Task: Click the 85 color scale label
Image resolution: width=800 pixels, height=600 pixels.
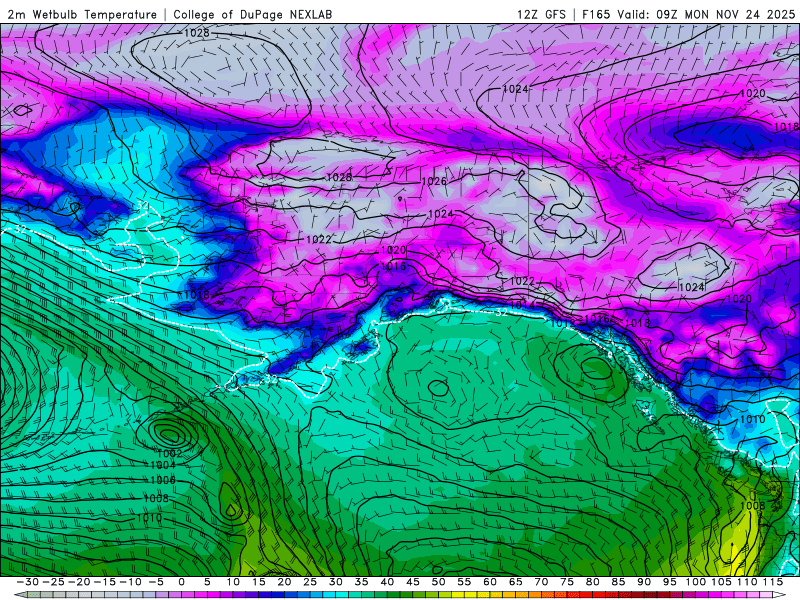Action: point(618,582)
